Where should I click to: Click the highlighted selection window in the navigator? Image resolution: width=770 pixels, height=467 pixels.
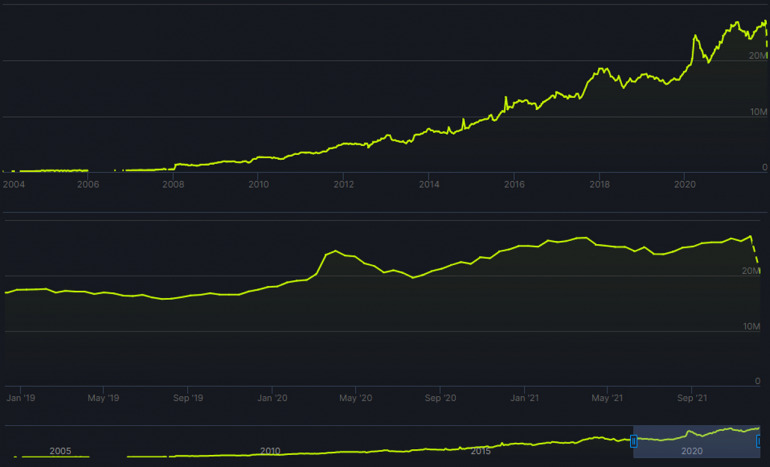(696, 441)
